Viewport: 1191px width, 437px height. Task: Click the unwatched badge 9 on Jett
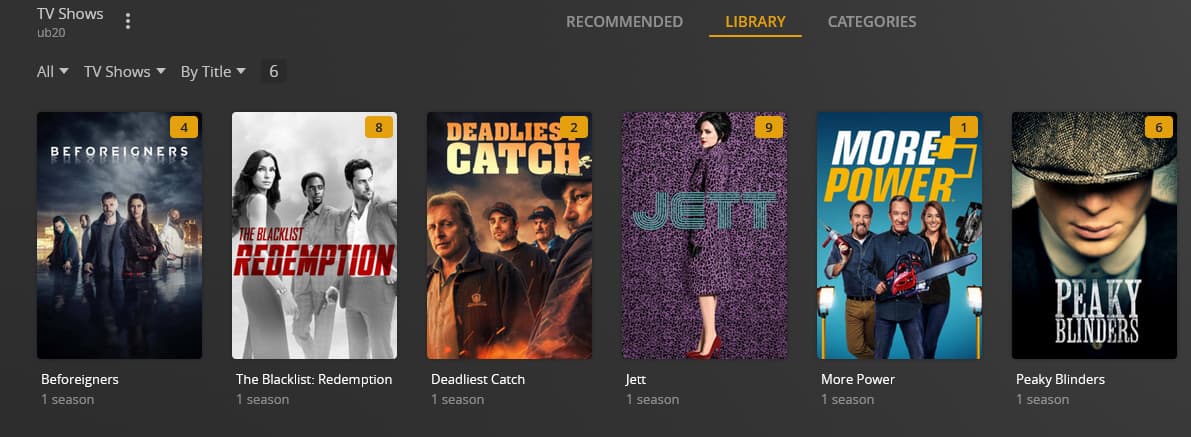point(769,127)
